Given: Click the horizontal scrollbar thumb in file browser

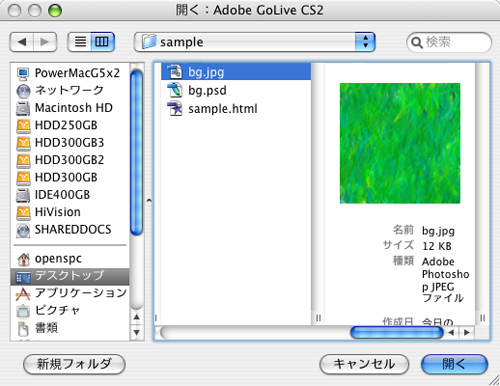Looking at the screenshot, I should tap(397, 332).
